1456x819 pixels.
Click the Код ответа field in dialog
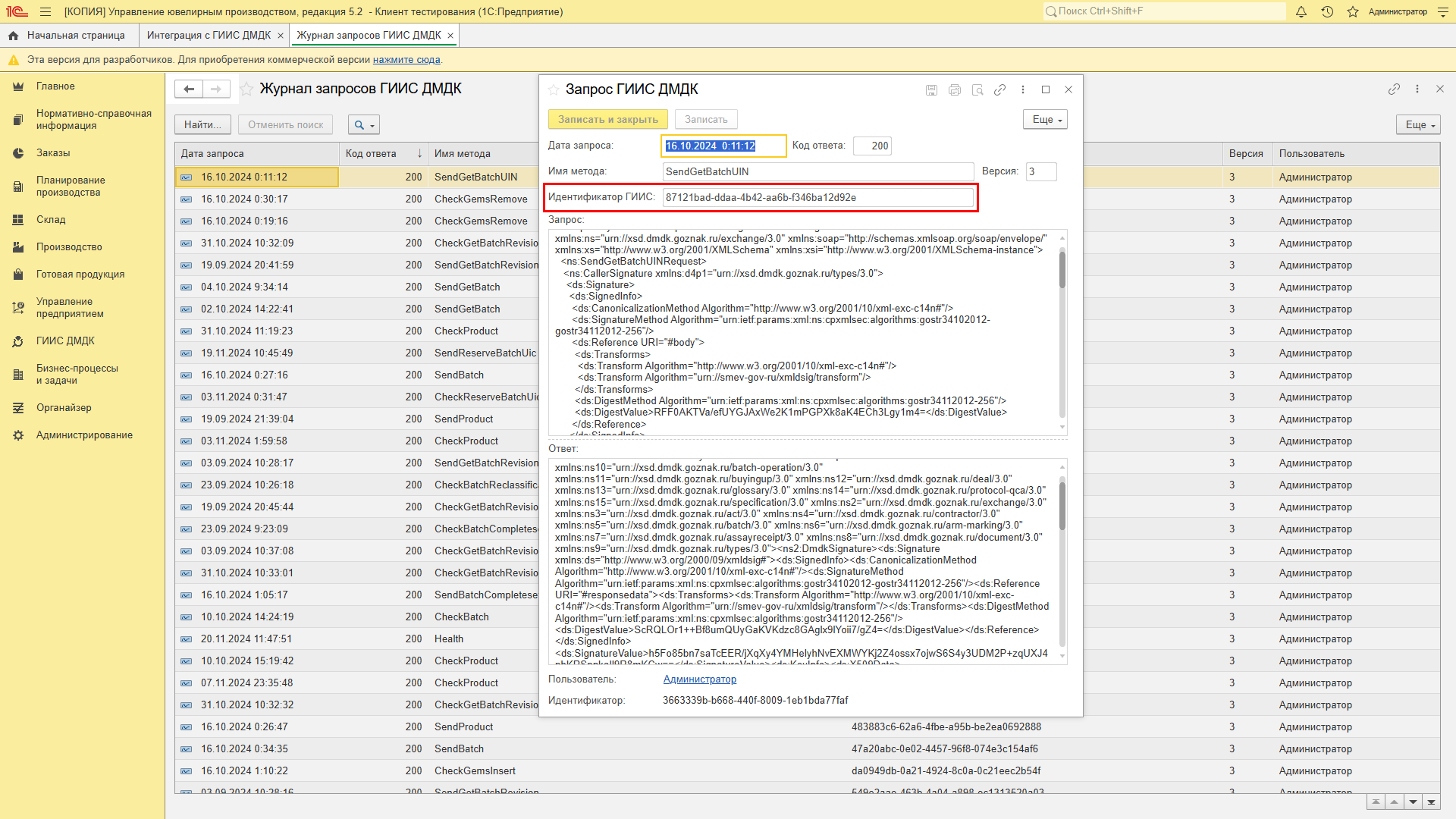coord(872,146)
